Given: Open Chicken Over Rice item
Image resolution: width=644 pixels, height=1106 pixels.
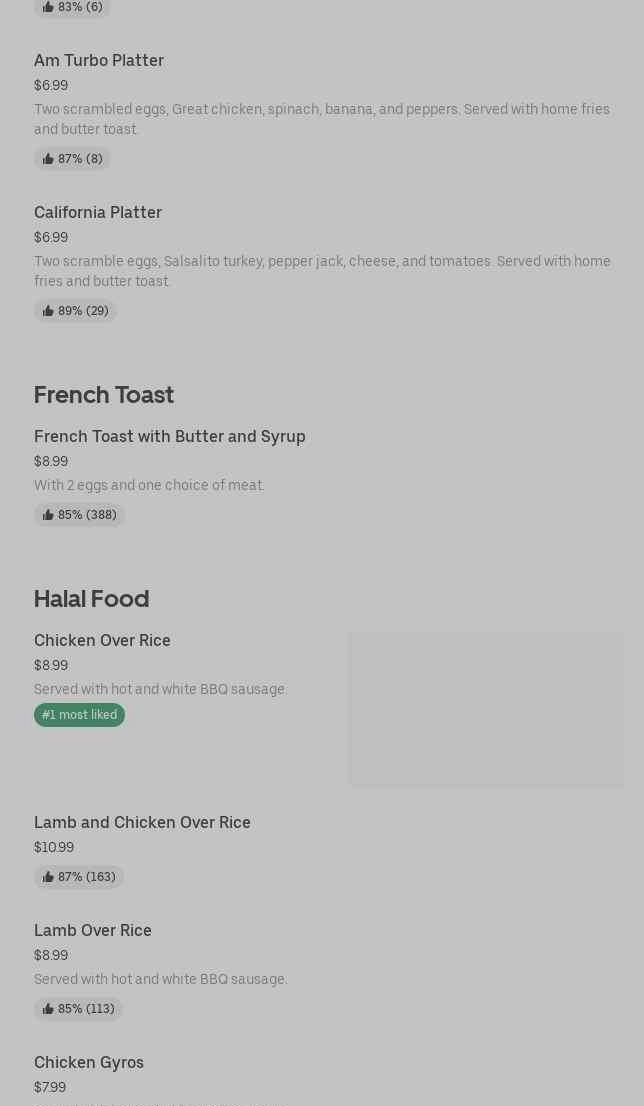Looking at the screenshot, I should click(322, 708).
